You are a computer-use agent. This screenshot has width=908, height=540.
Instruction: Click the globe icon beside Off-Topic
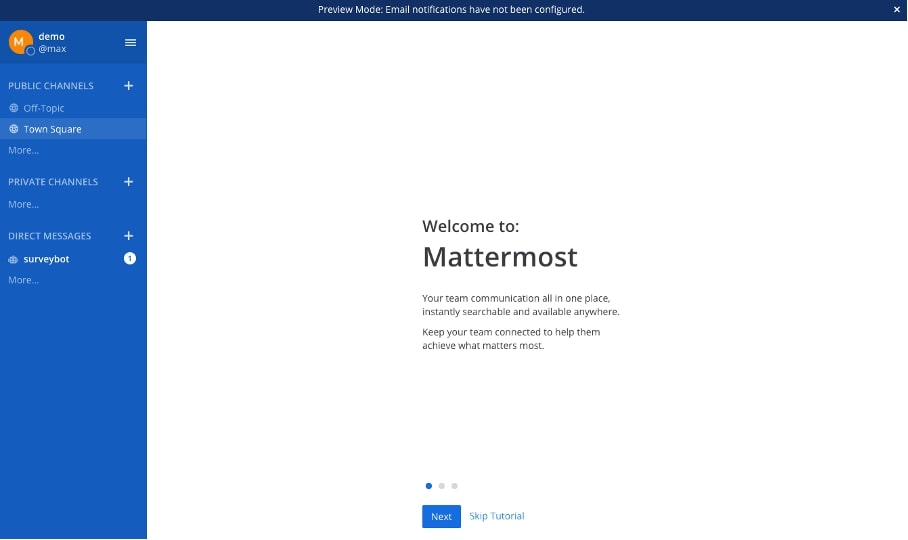coord(14,108)
